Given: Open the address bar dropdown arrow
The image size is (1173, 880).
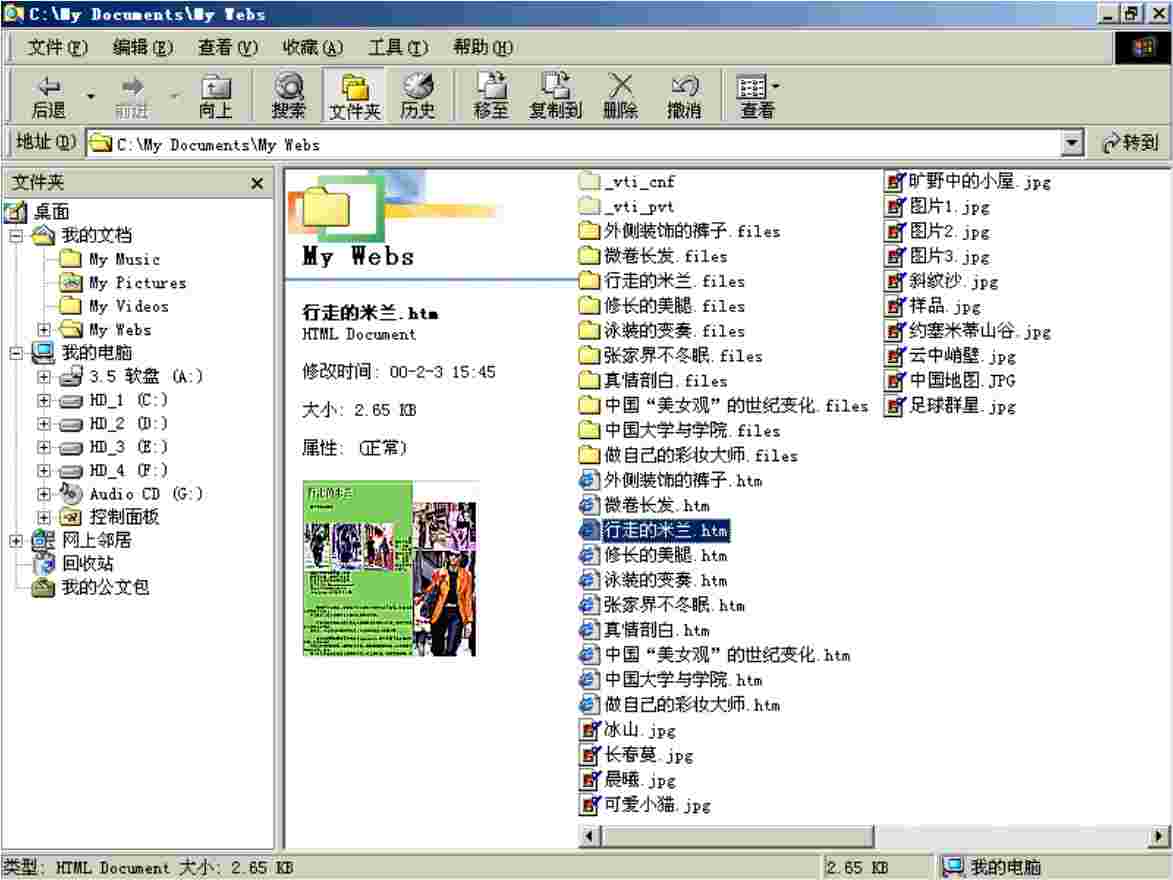Looking at the screenshot, I should point(1073,144).
